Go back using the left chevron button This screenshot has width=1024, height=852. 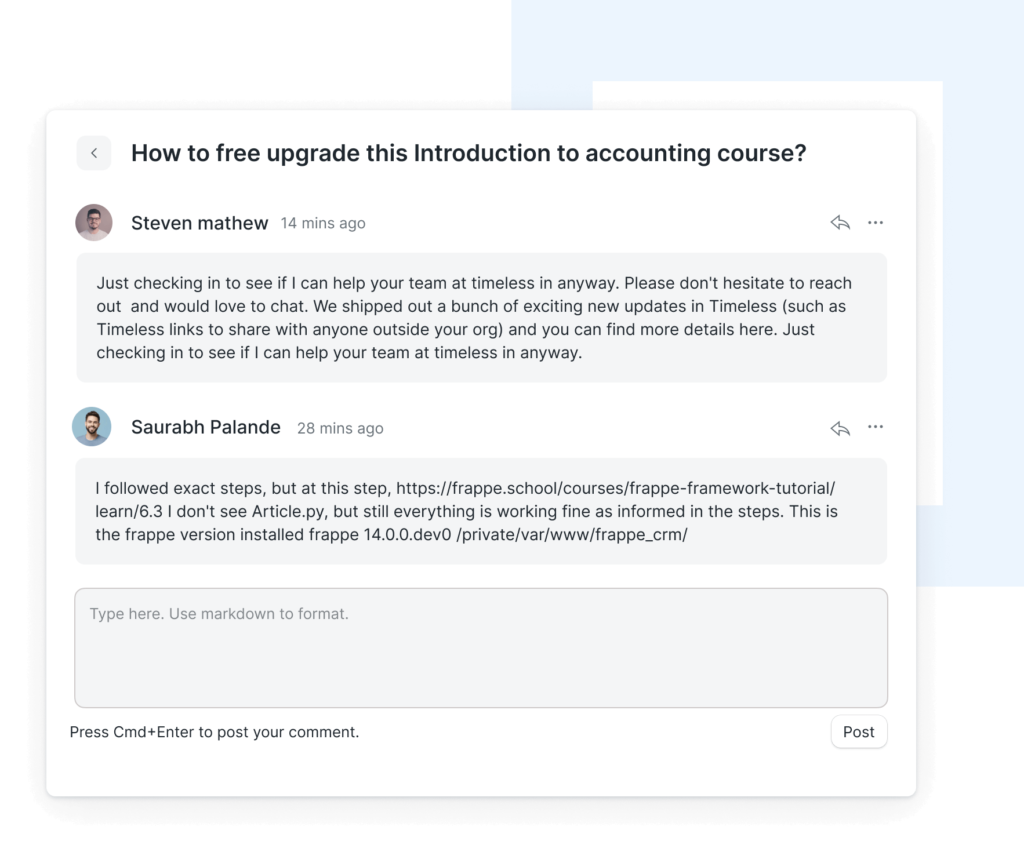click(94, 153)
